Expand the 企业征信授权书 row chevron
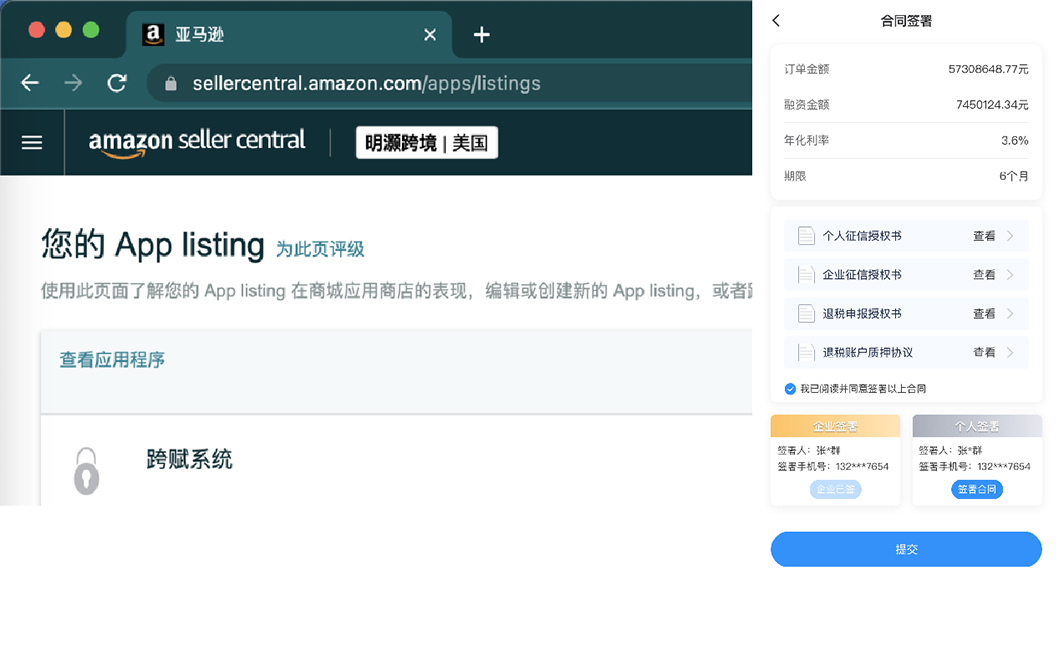The height and width of the screenshot is (653, 1059). [x=1010, y=275]
